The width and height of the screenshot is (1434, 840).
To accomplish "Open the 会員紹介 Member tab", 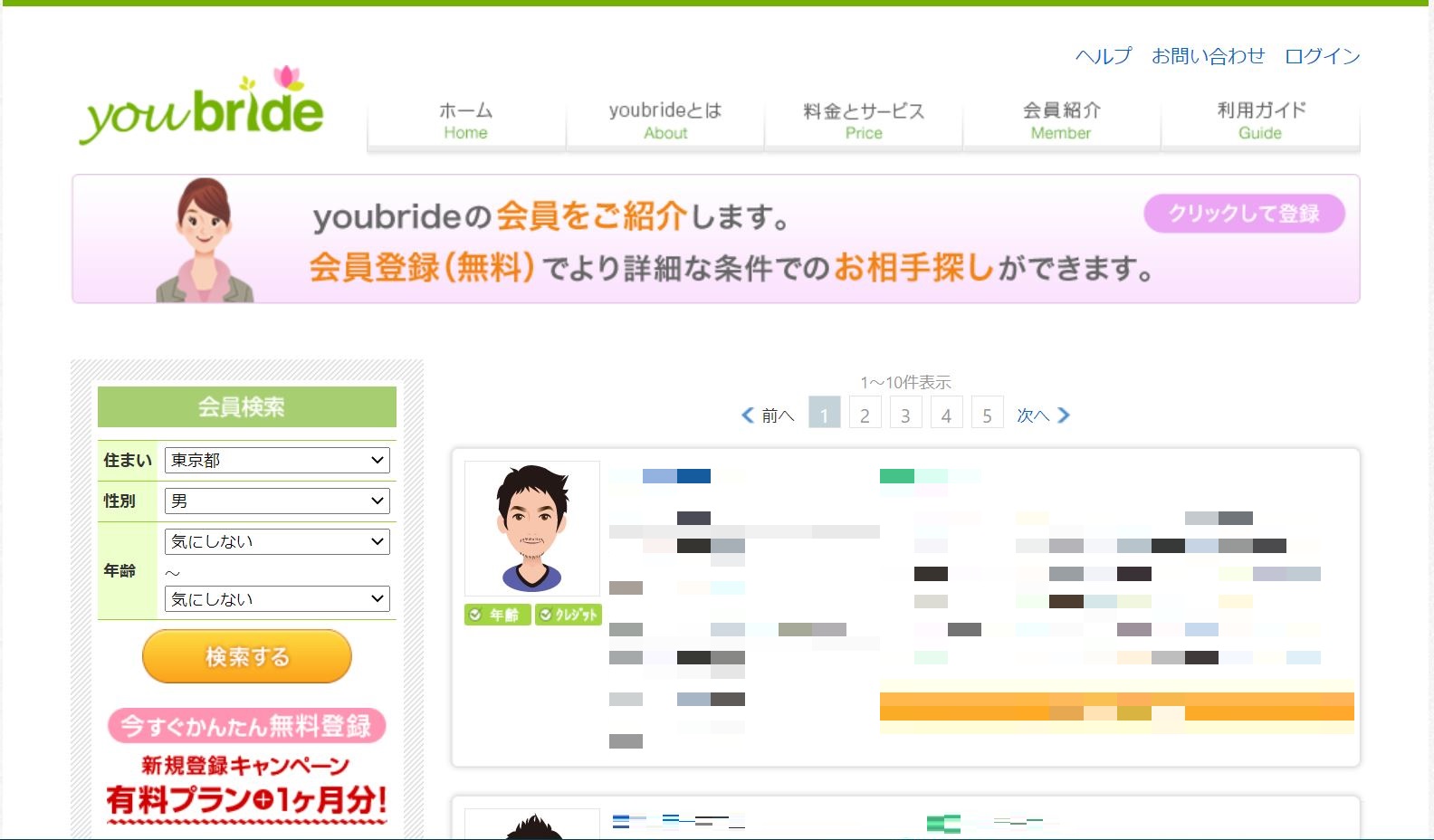I will pyautogui.click(x=1062, y=121).
